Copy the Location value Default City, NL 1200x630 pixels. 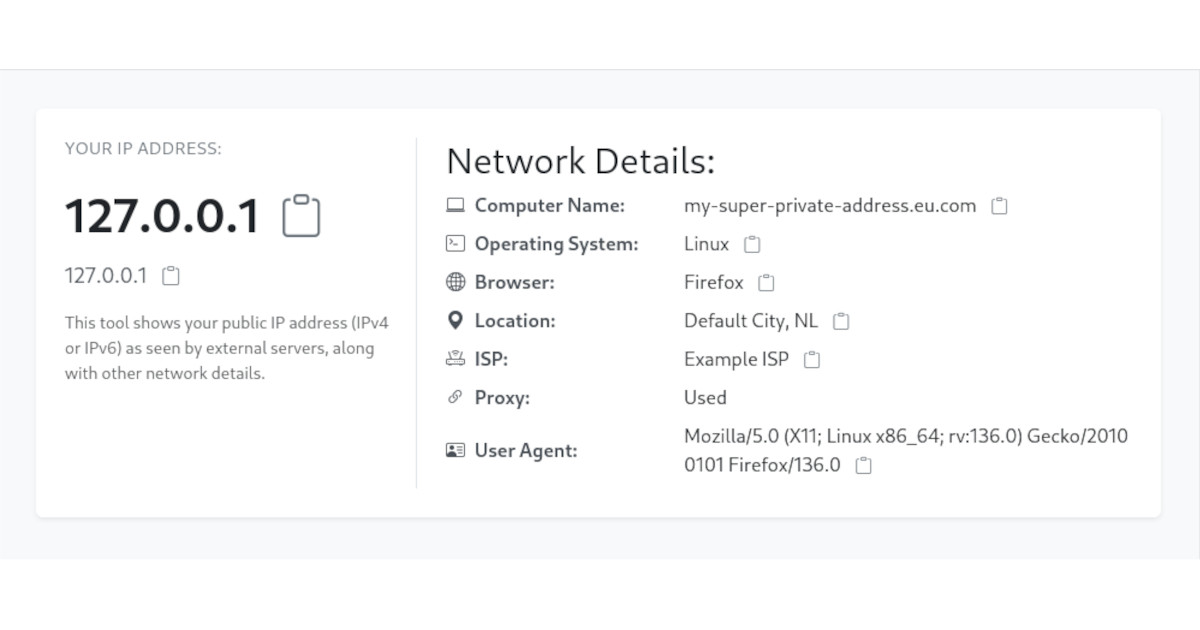841,320
